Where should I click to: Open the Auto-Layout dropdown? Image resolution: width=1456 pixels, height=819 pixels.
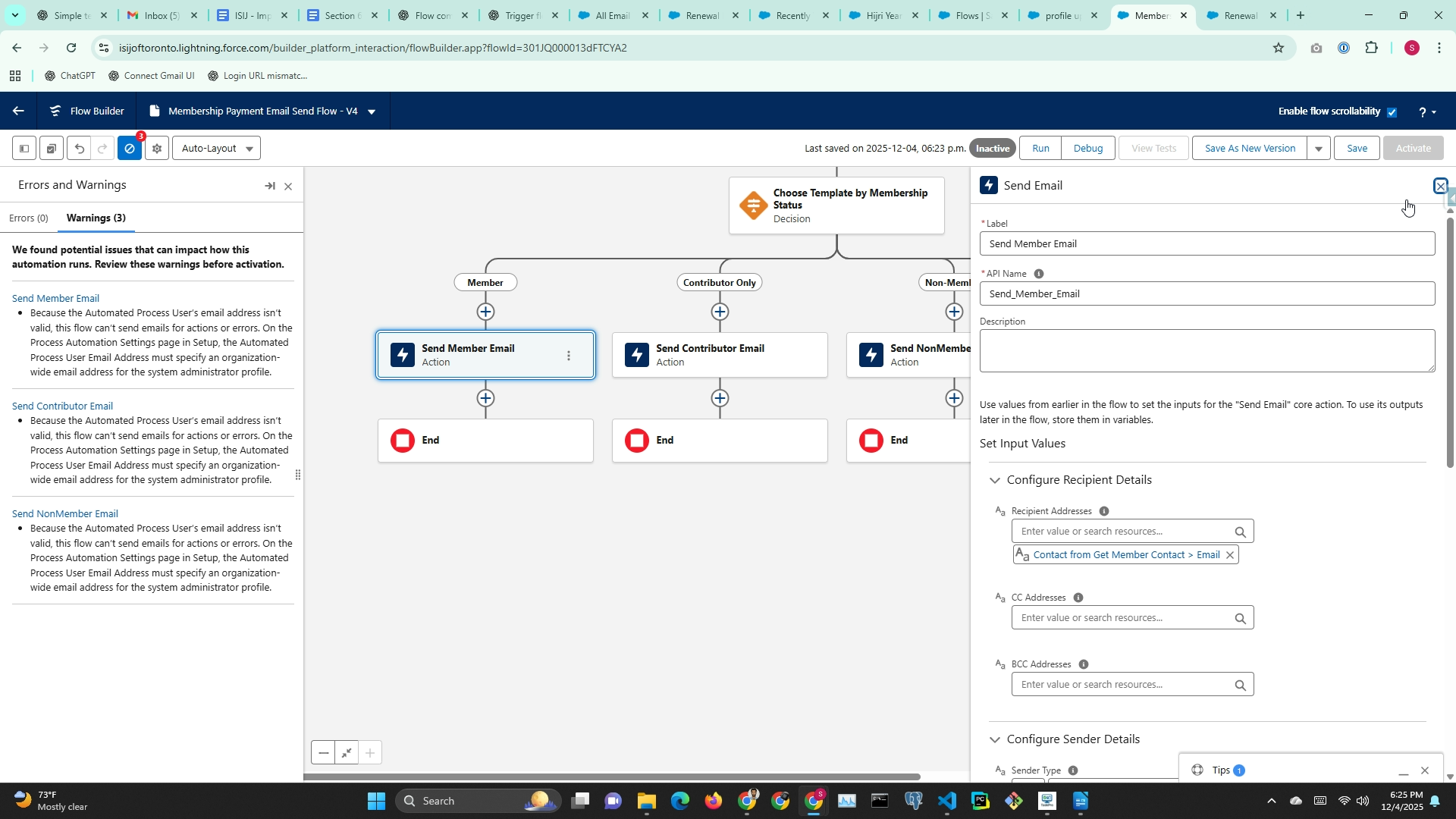(x=217, y=149)
